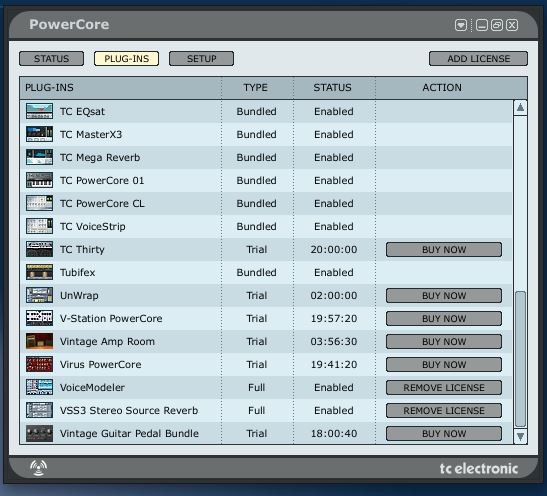Click the Tubifex plug-in icon
The image size is (547, 496).
(39, 272)
